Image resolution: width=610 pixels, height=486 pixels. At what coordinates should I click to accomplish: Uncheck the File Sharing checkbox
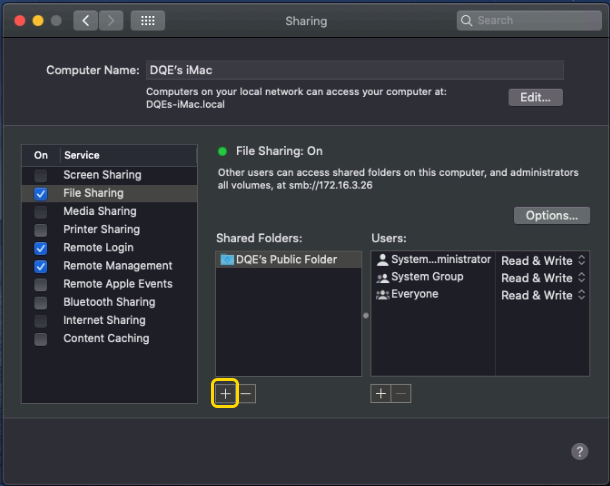tap(40, 194)
